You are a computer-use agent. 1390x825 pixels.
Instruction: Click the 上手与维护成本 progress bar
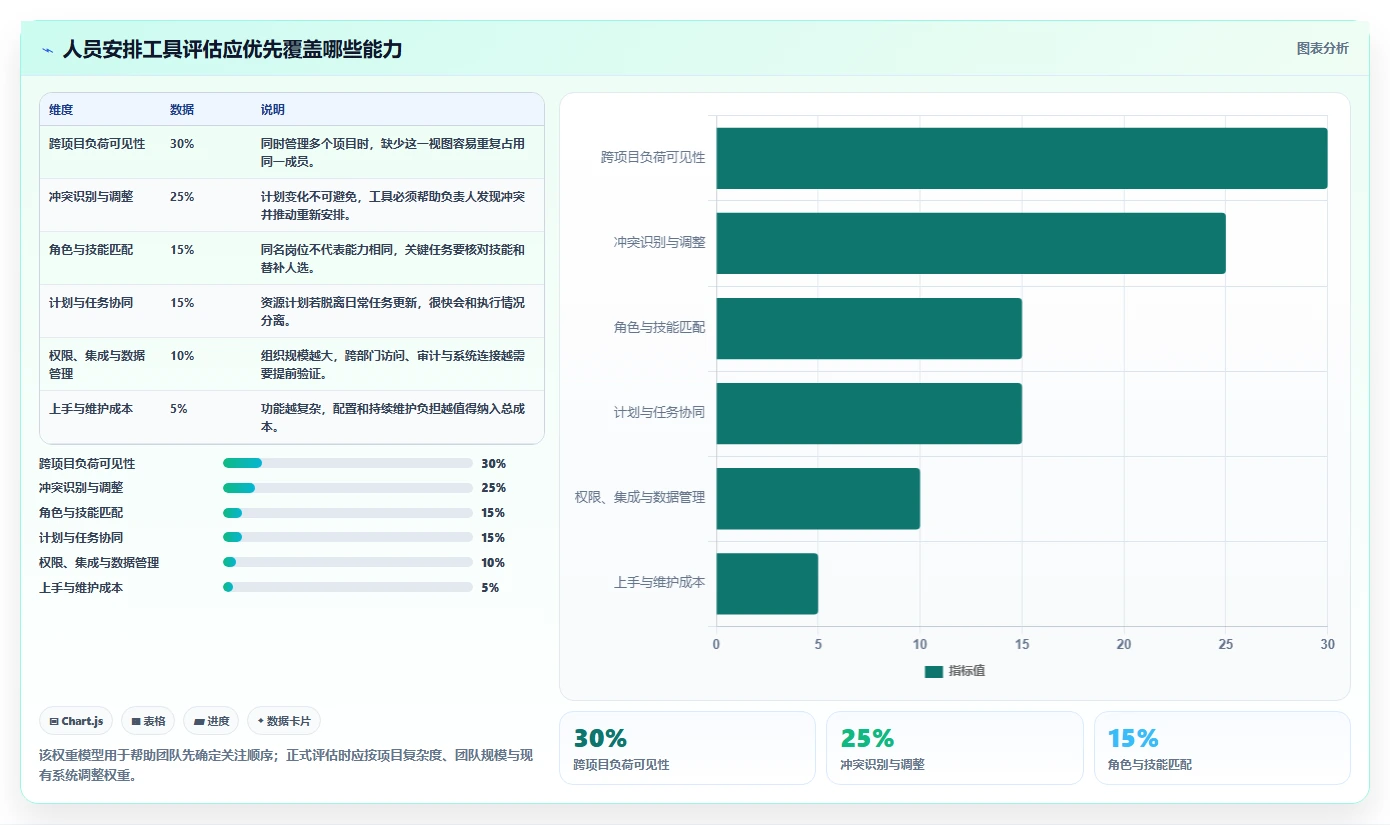[x=348, y=587]
